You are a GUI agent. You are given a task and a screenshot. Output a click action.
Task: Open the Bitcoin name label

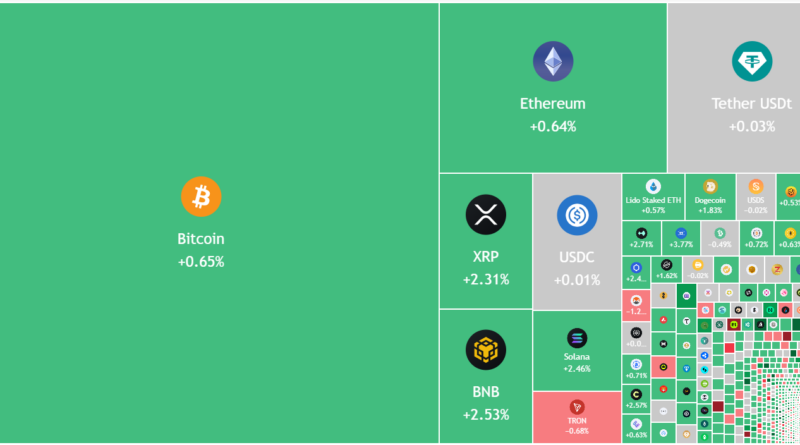[201, 239]
